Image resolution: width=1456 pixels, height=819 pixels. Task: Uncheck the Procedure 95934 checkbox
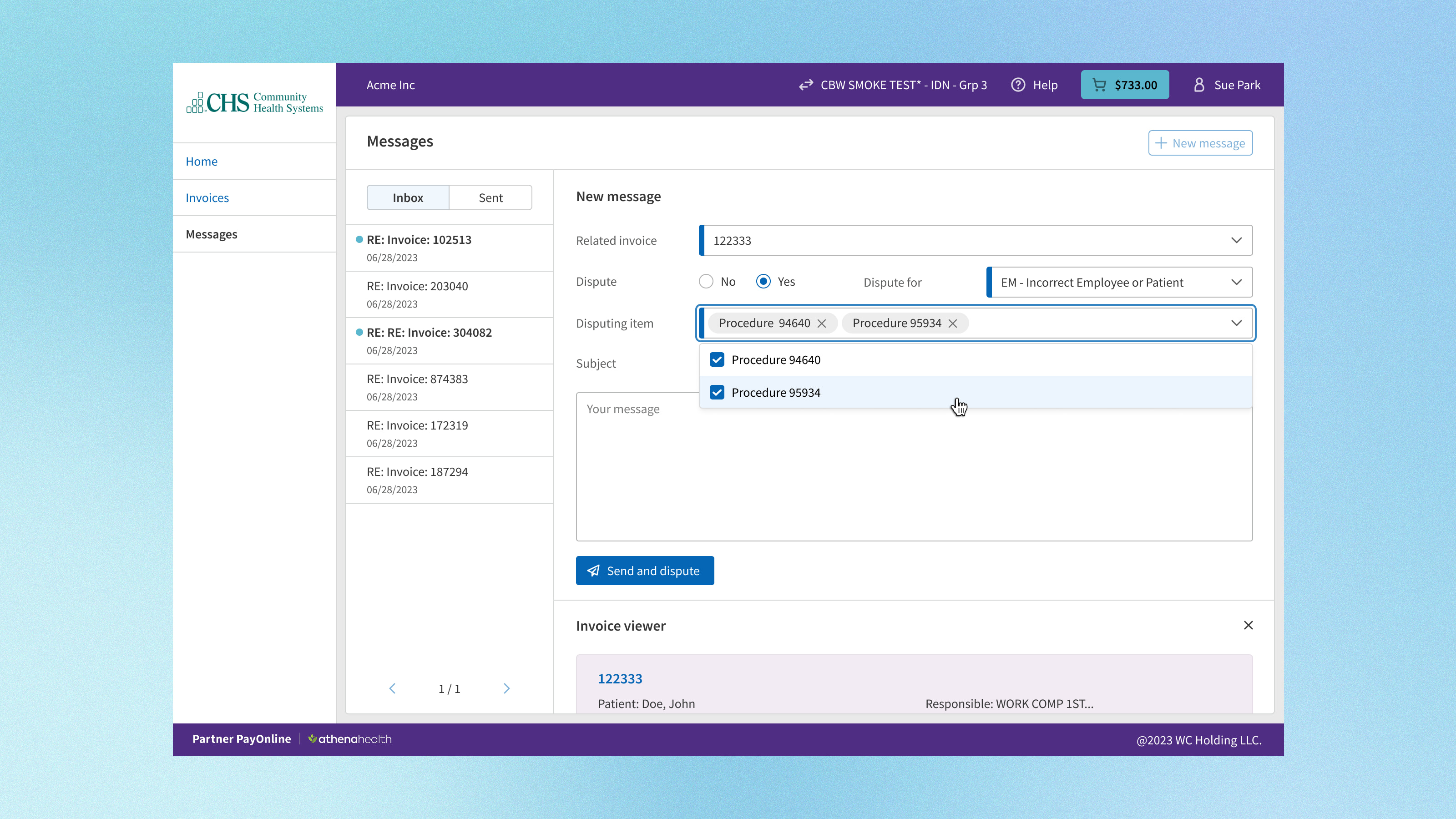coord(717,392)
